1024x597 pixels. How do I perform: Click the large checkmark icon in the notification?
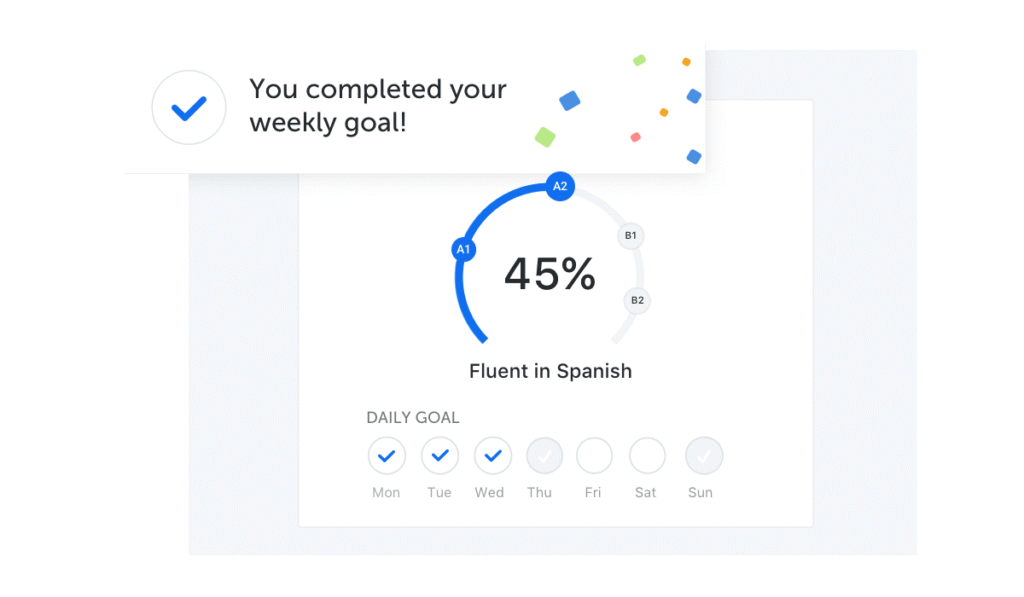coord(188,108)
